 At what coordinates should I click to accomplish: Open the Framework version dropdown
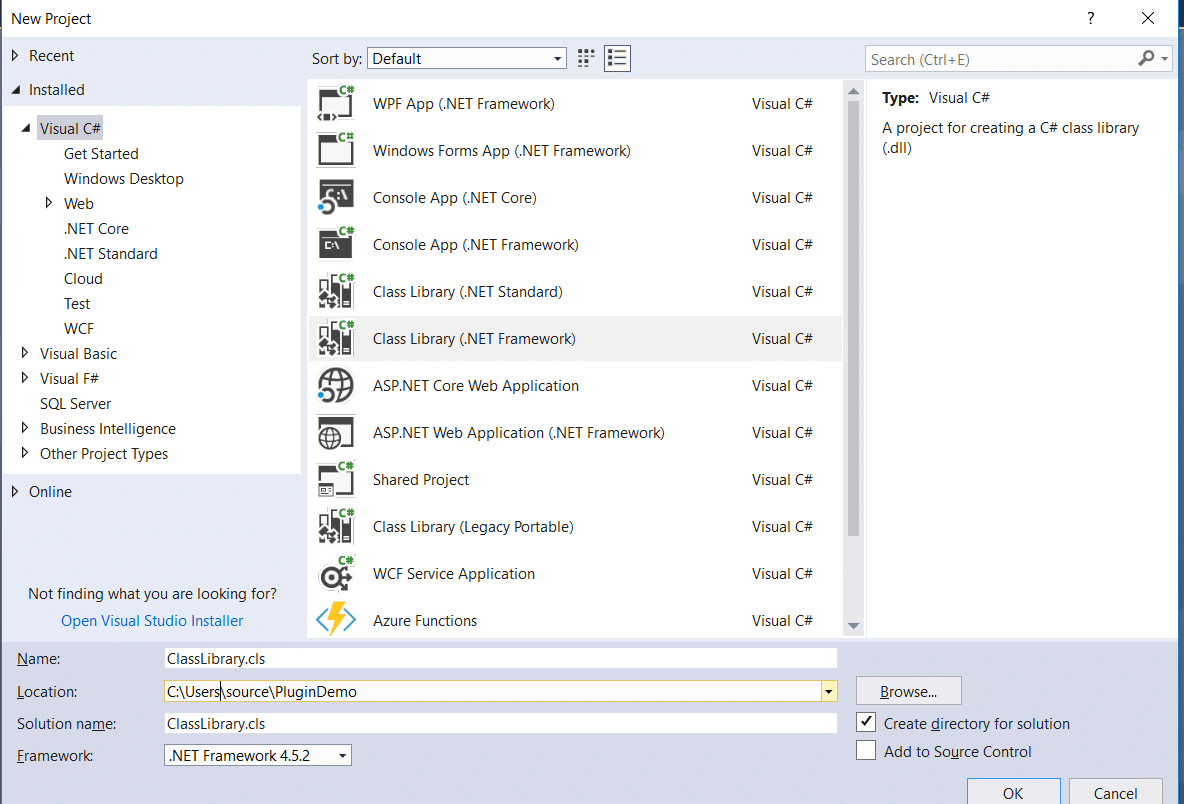[x=258, y=756]
